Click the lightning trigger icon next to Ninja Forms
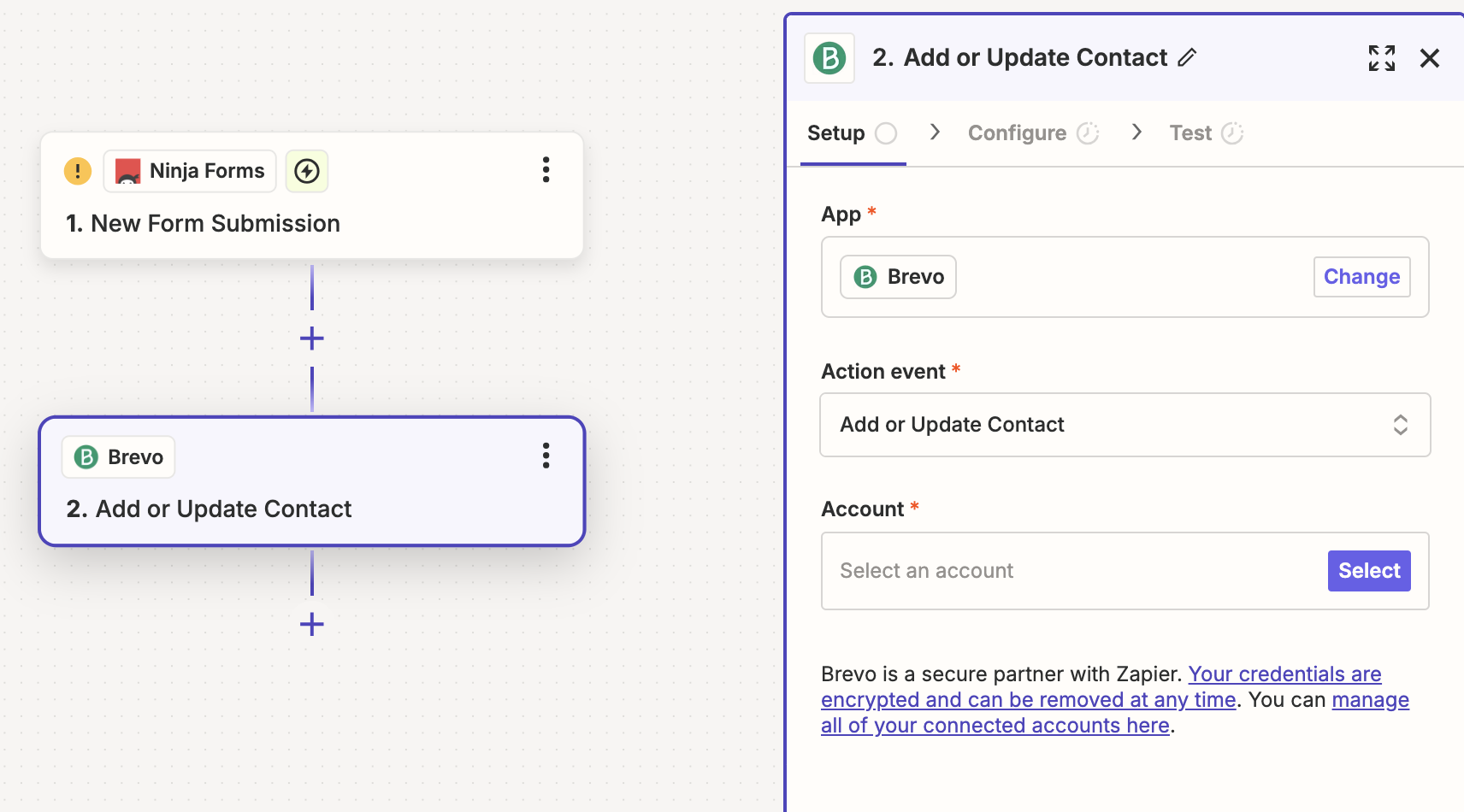 click(307, 171)
